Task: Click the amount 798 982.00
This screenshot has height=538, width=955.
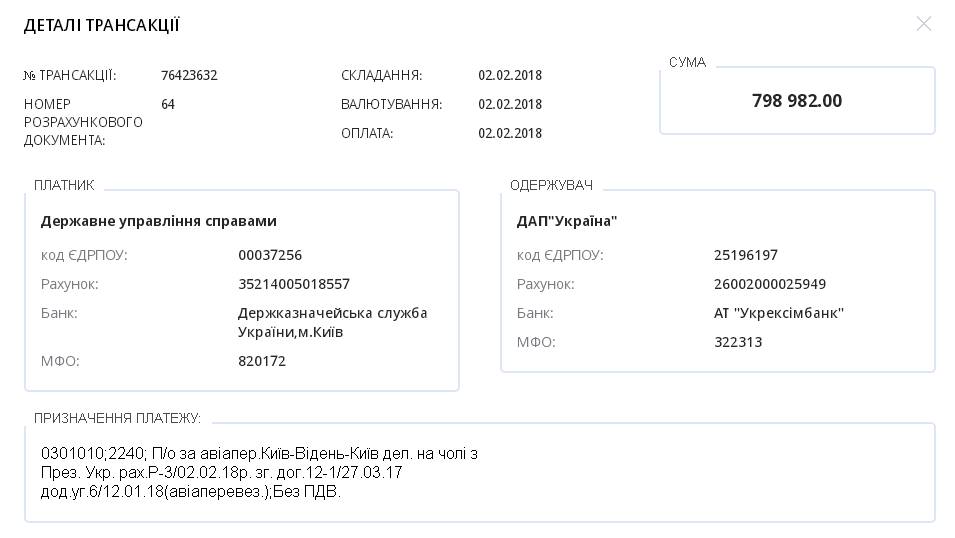Action: 797,101
